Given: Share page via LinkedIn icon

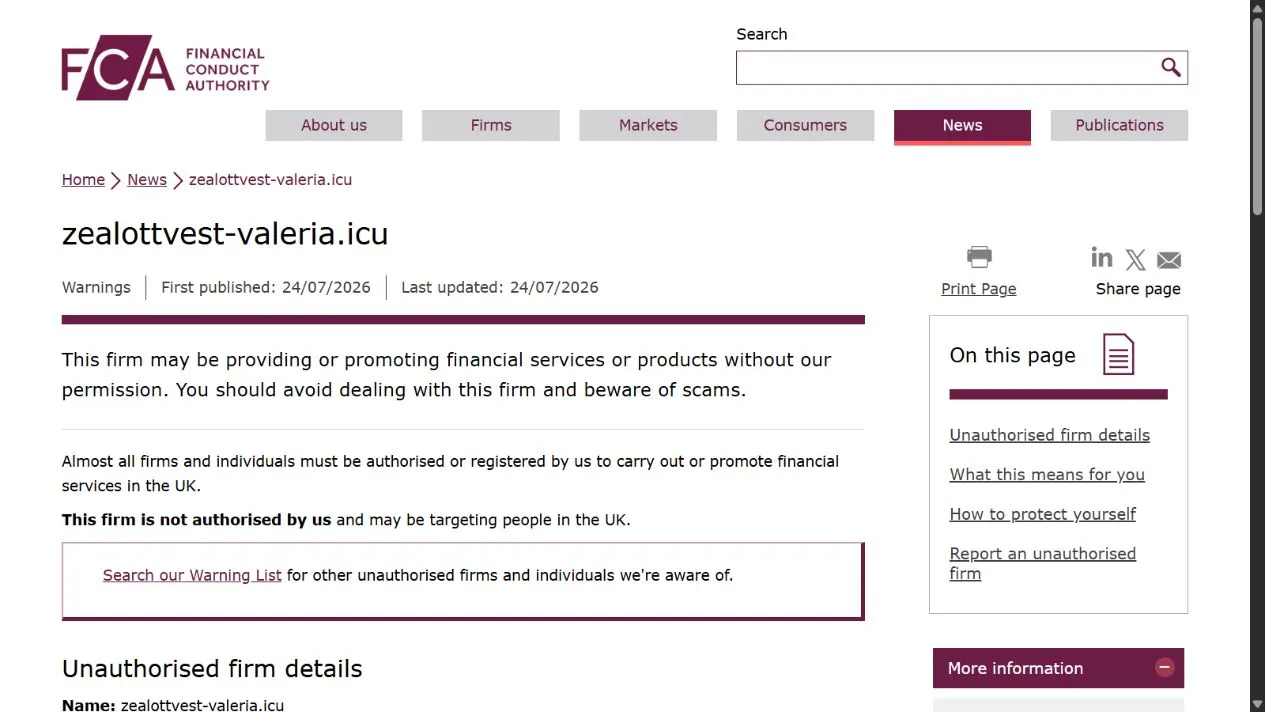Looking at the screenshot, I should pyautogui.click(x=1101, y=258).
